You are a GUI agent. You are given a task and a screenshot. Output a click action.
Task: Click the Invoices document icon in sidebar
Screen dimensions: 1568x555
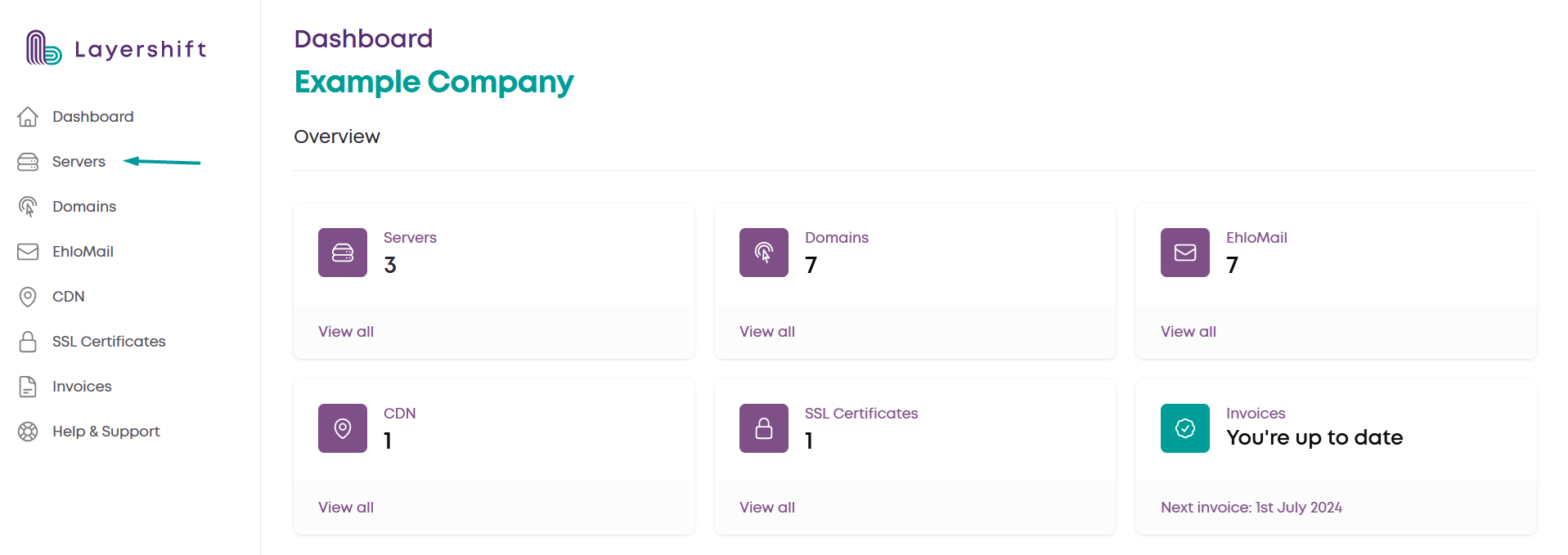(x=28, y=387)
